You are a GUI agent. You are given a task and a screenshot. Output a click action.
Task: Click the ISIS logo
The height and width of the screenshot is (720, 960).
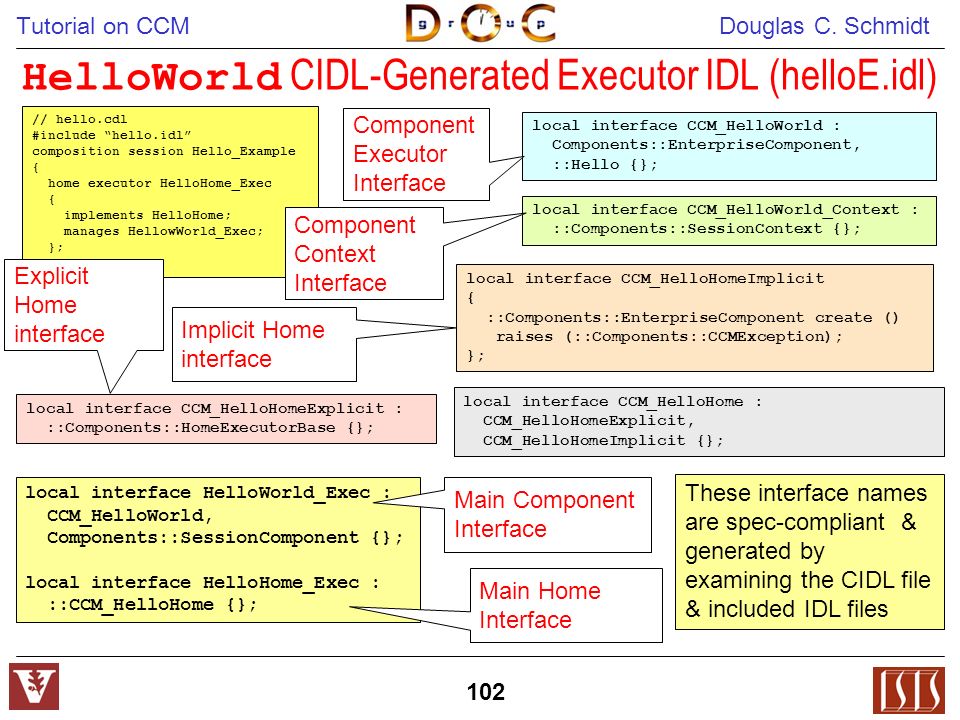[909, 690]
